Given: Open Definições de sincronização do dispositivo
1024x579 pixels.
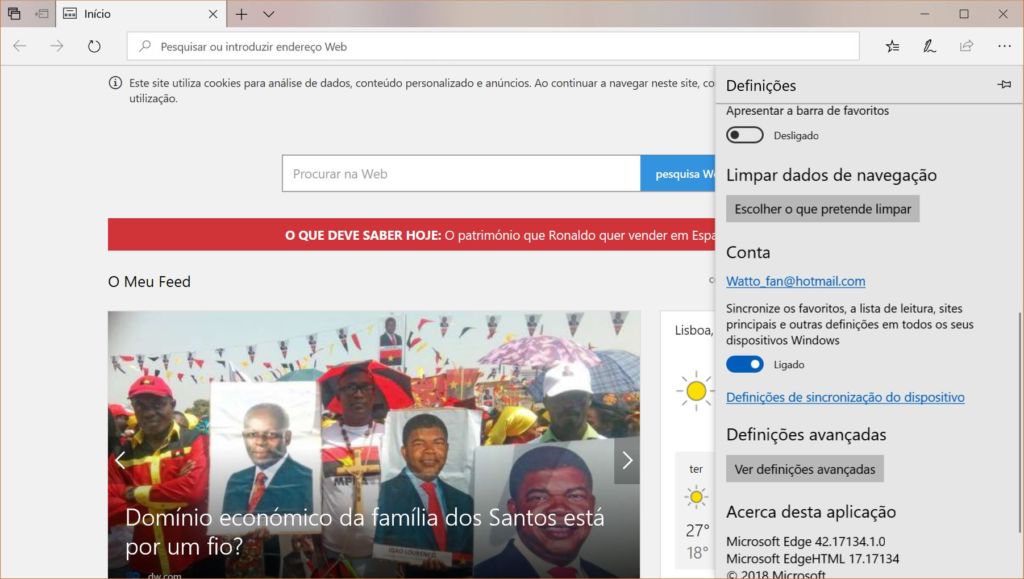Looking at the screenshot, I should pos(845,397).
